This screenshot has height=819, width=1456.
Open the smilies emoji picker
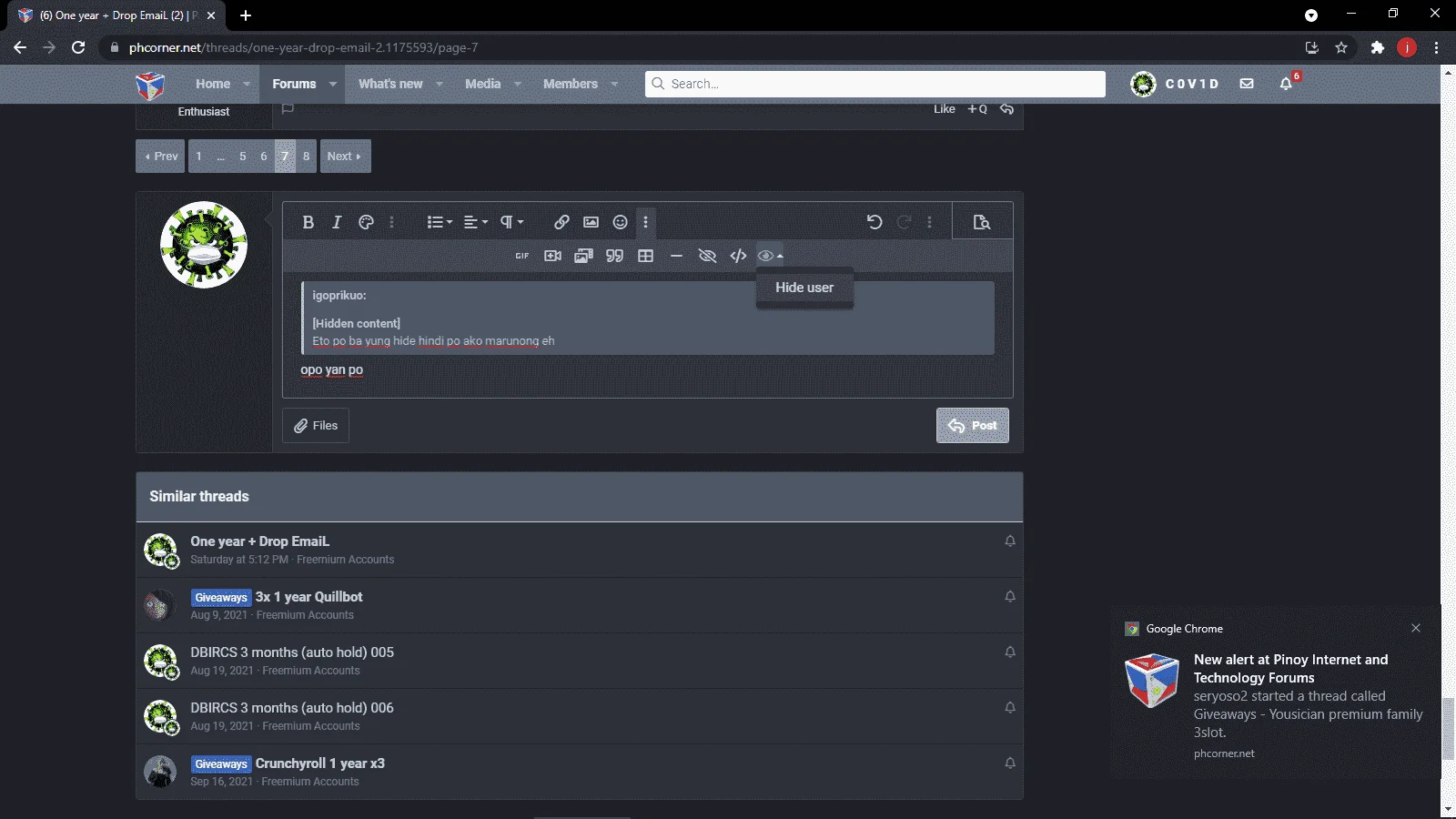pyautogui.click(x=620, y=222)
